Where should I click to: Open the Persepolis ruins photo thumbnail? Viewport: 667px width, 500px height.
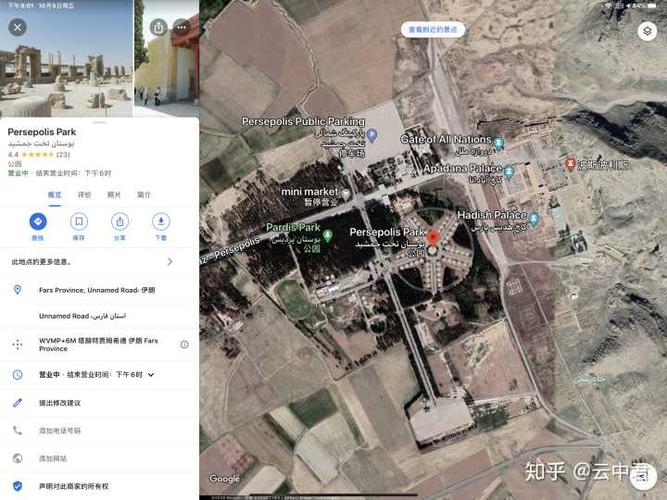(x=66, y=58)
